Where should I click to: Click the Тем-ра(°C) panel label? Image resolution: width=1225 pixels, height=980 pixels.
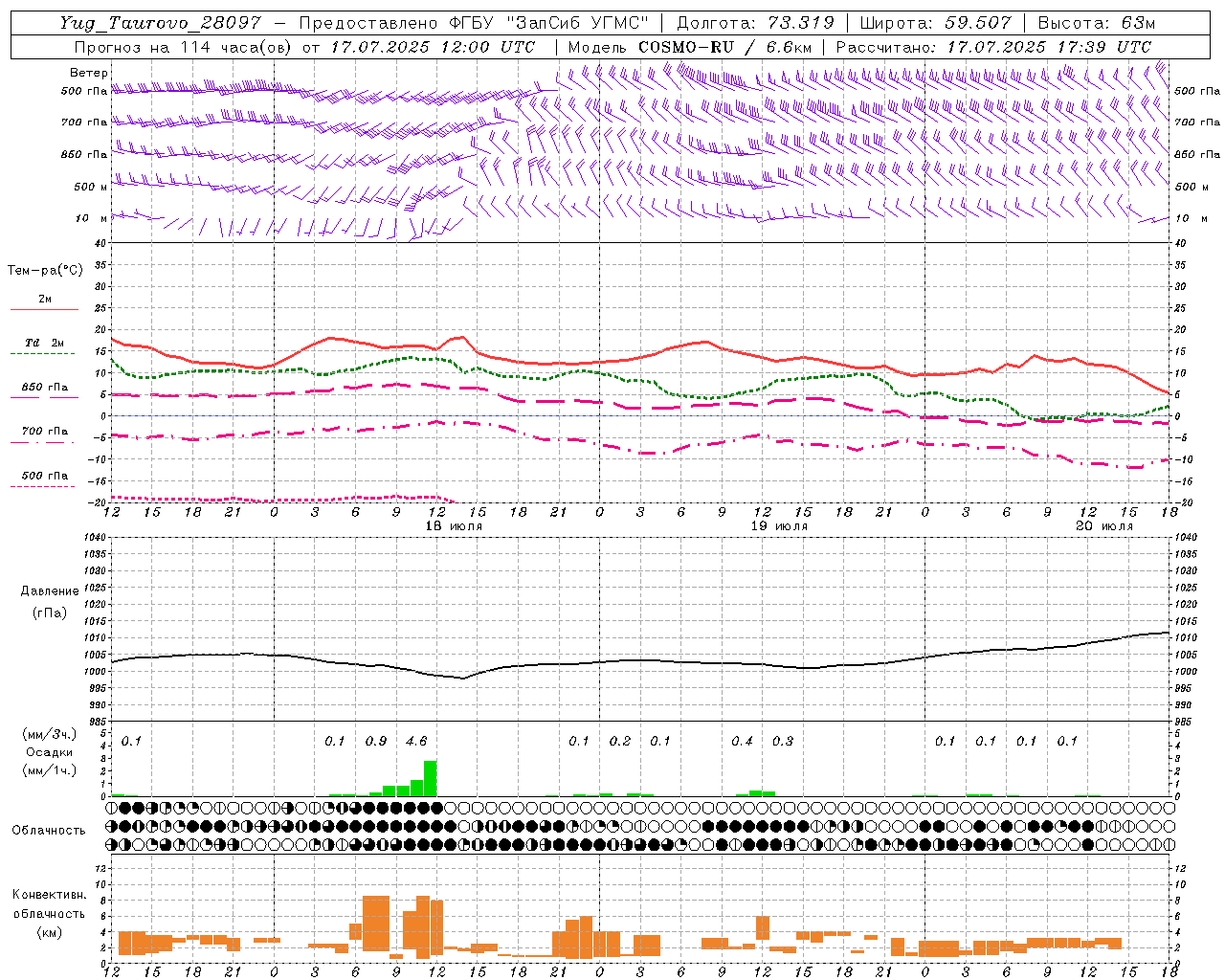coord(45,271)
